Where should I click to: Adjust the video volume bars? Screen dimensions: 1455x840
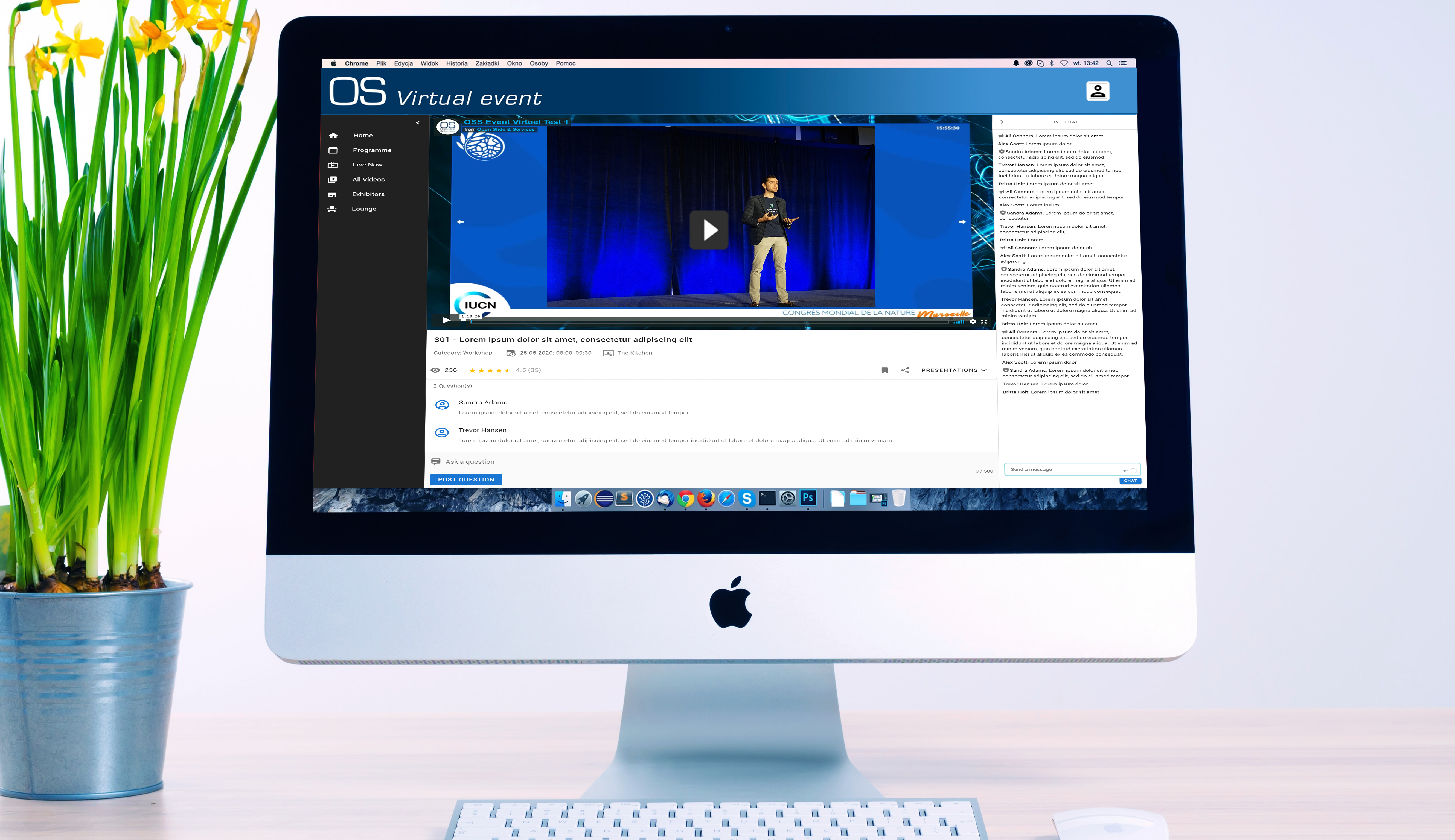pos(959,322)
